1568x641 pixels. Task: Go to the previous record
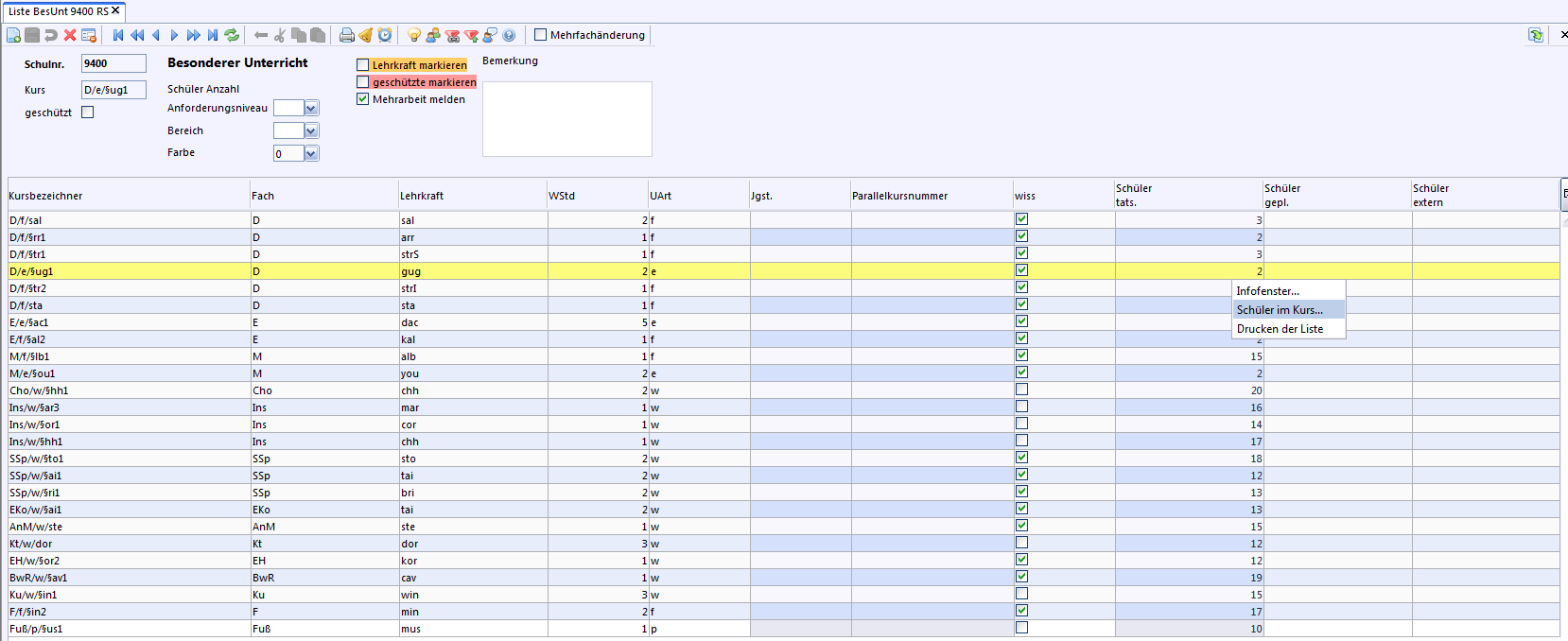[x=156, y=35]
